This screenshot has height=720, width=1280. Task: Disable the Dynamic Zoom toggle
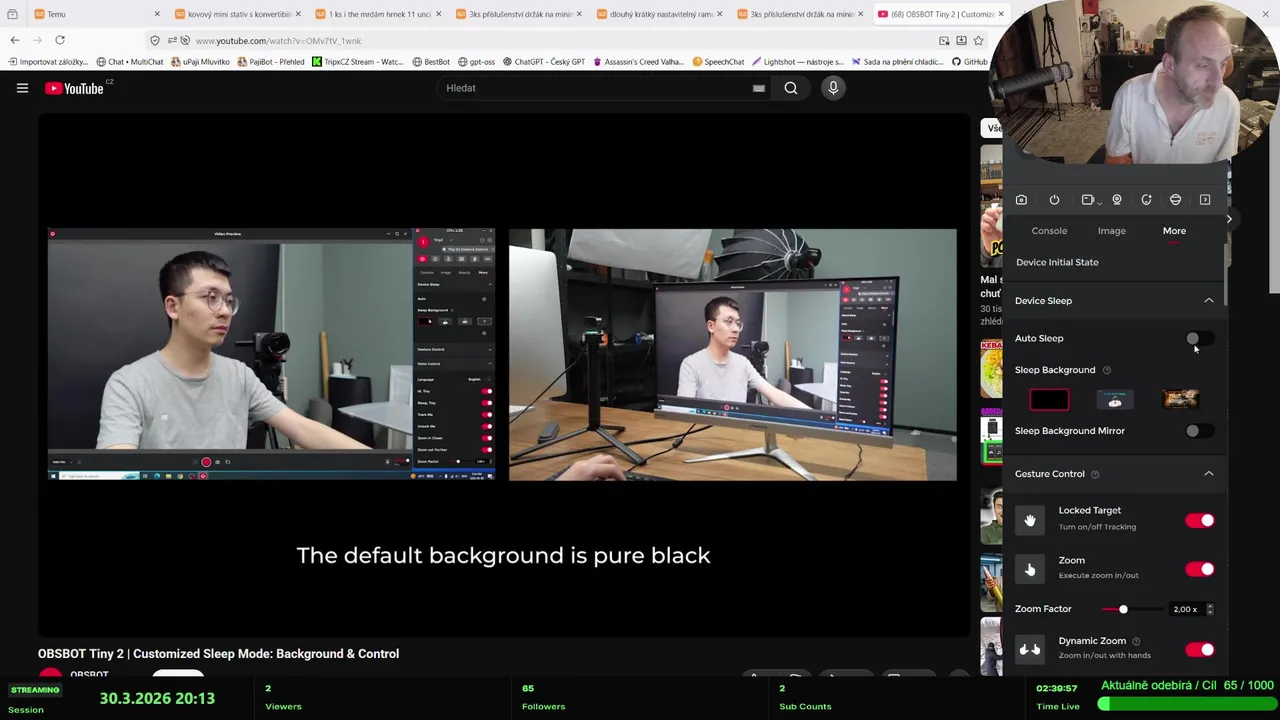click(x=1199, y=650)
